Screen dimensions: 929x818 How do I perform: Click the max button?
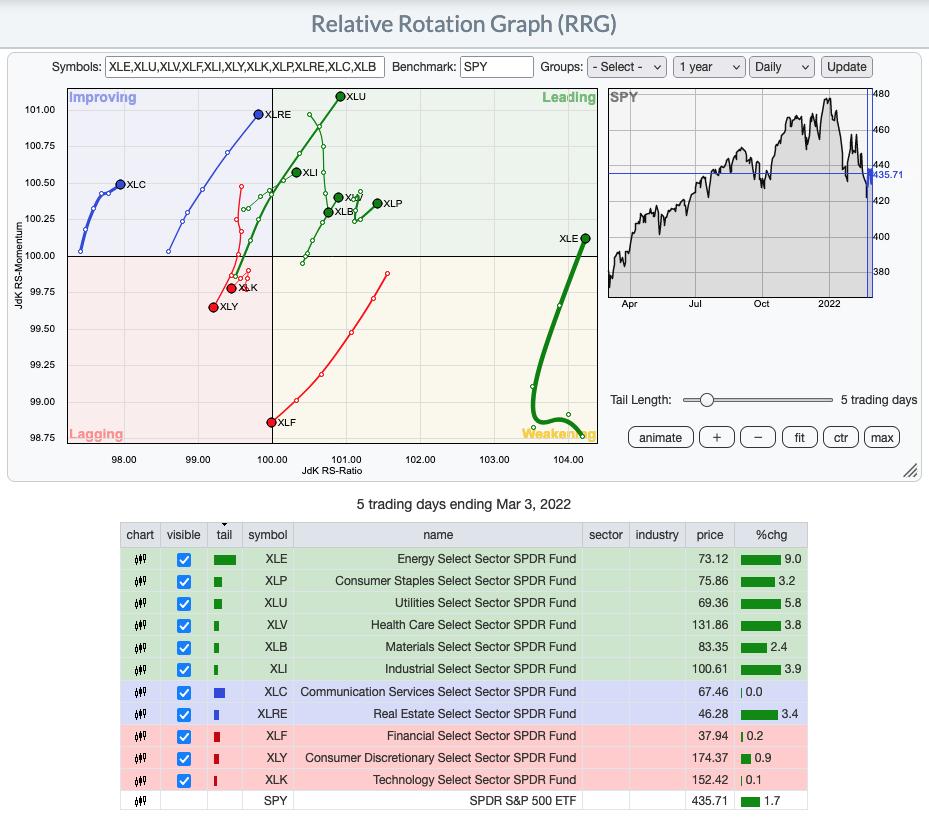882,438
